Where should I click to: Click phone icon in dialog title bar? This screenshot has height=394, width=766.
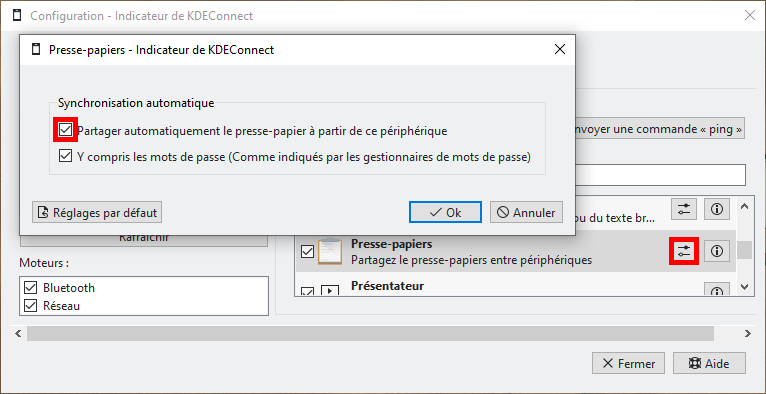pos(35,49)
